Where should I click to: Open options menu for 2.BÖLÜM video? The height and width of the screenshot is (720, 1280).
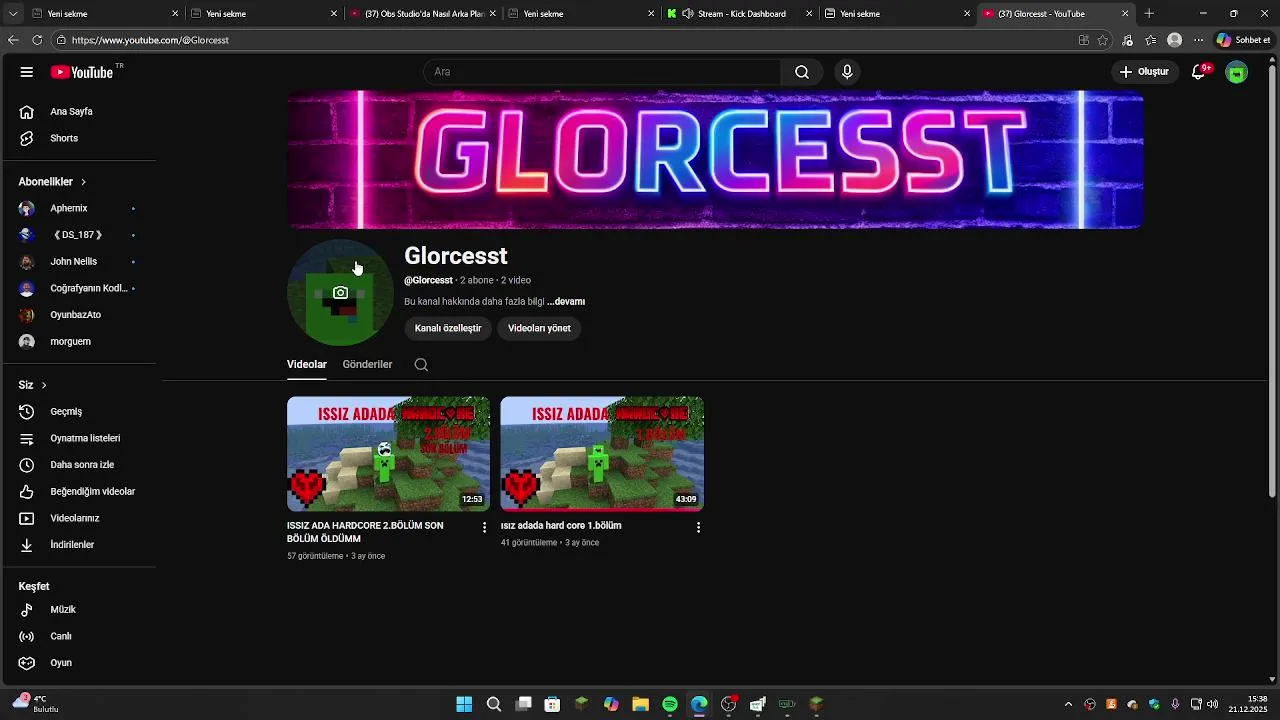point(485,527)
